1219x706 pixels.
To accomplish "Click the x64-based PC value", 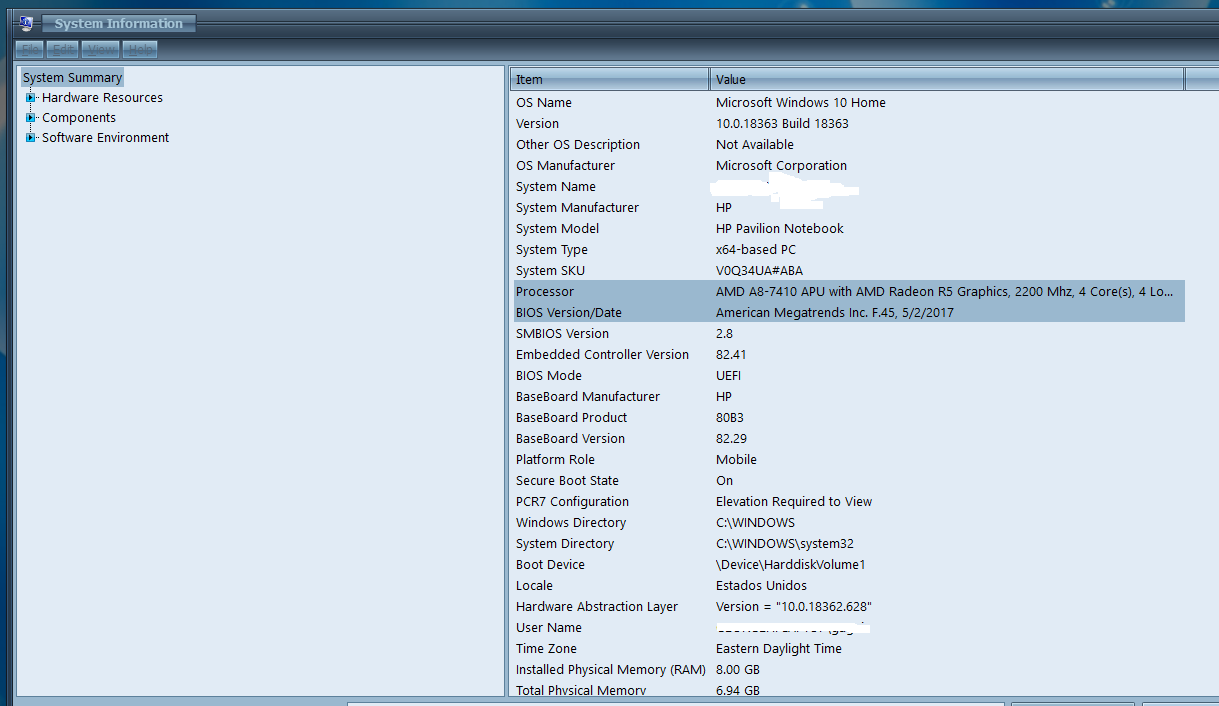I will [756, 250].
